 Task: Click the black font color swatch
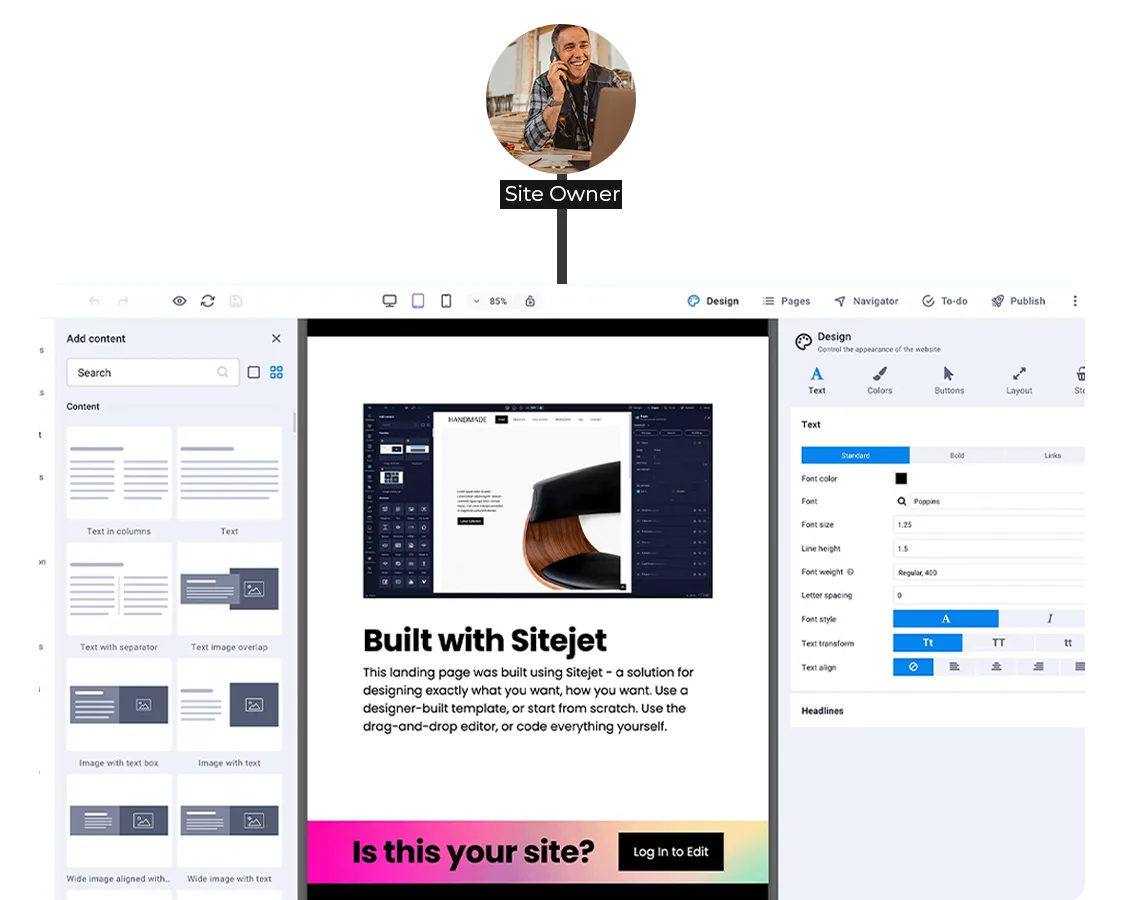coord(901,479)
